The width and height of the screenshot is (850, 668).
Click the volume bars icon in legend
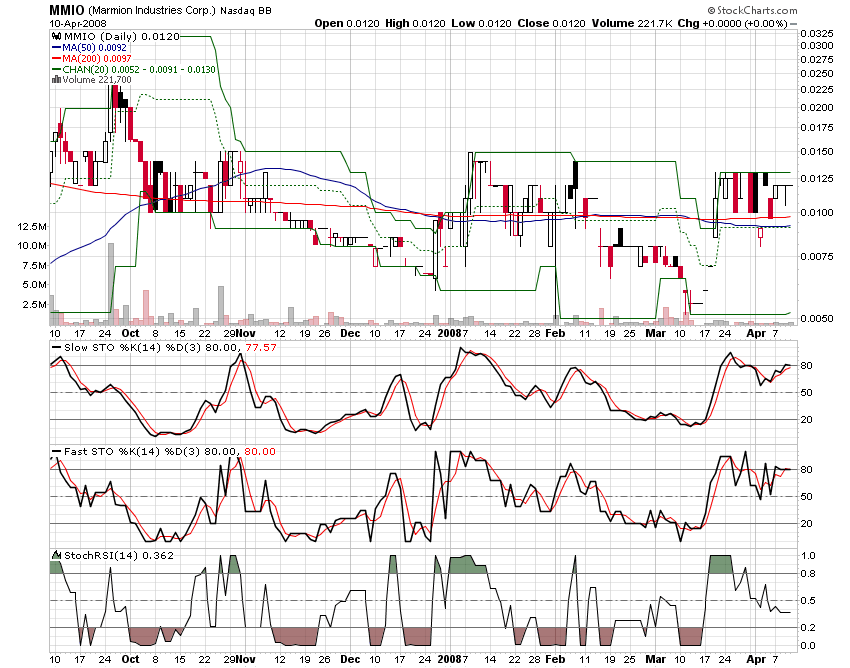click(56, 80)
